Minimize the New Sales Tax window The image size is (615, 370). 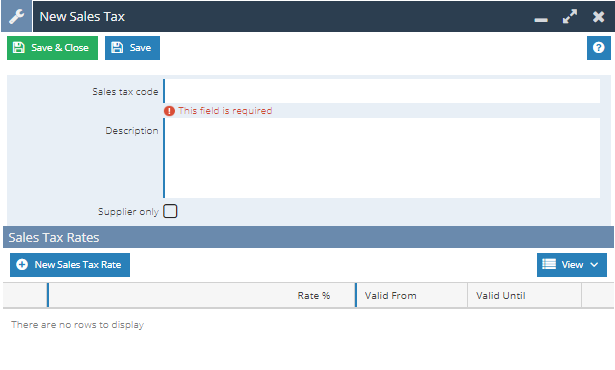pos(541,20)
